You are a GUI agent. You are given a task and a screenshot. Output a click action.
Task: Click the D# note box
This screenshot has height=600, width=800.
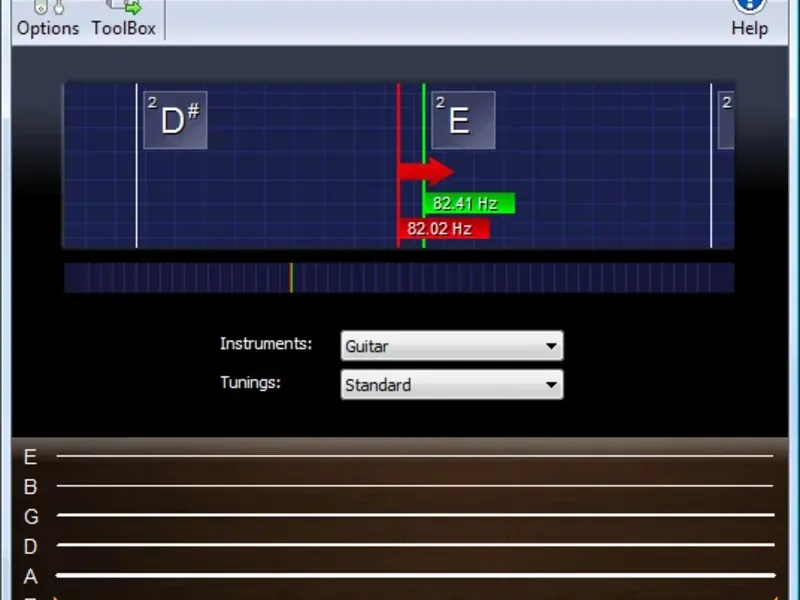tap(176, 120)
